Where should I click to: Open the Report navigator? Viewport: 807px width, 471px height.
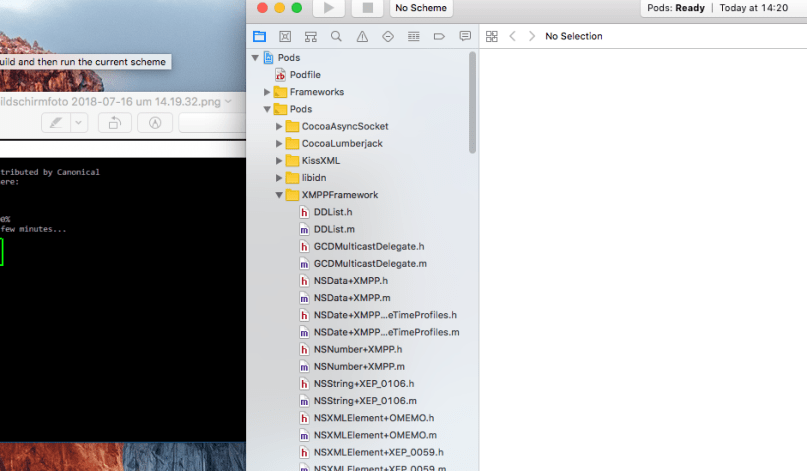465,36
